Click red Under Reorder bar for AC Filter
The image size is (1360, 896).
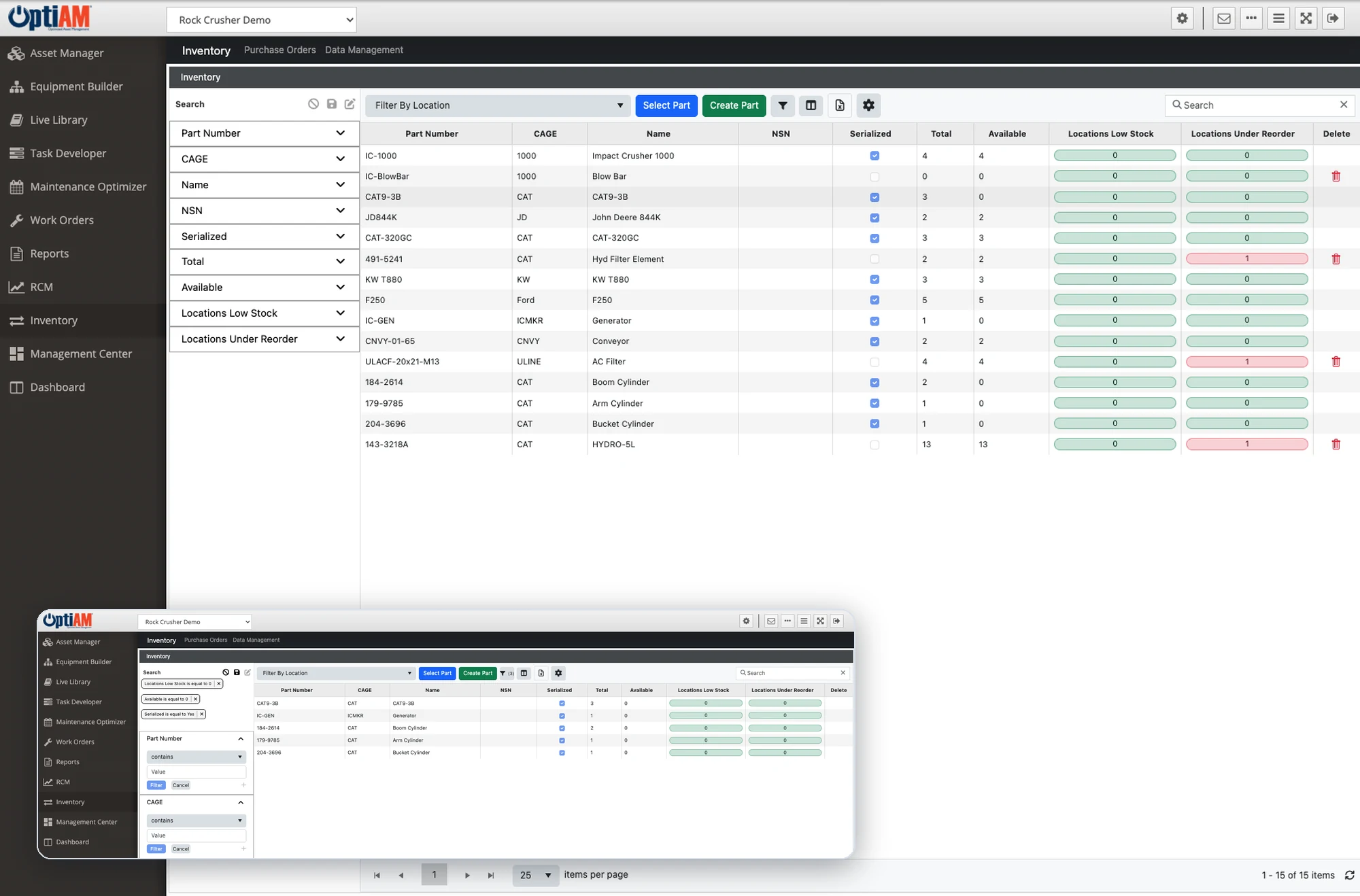click(x=1246, y=362)
